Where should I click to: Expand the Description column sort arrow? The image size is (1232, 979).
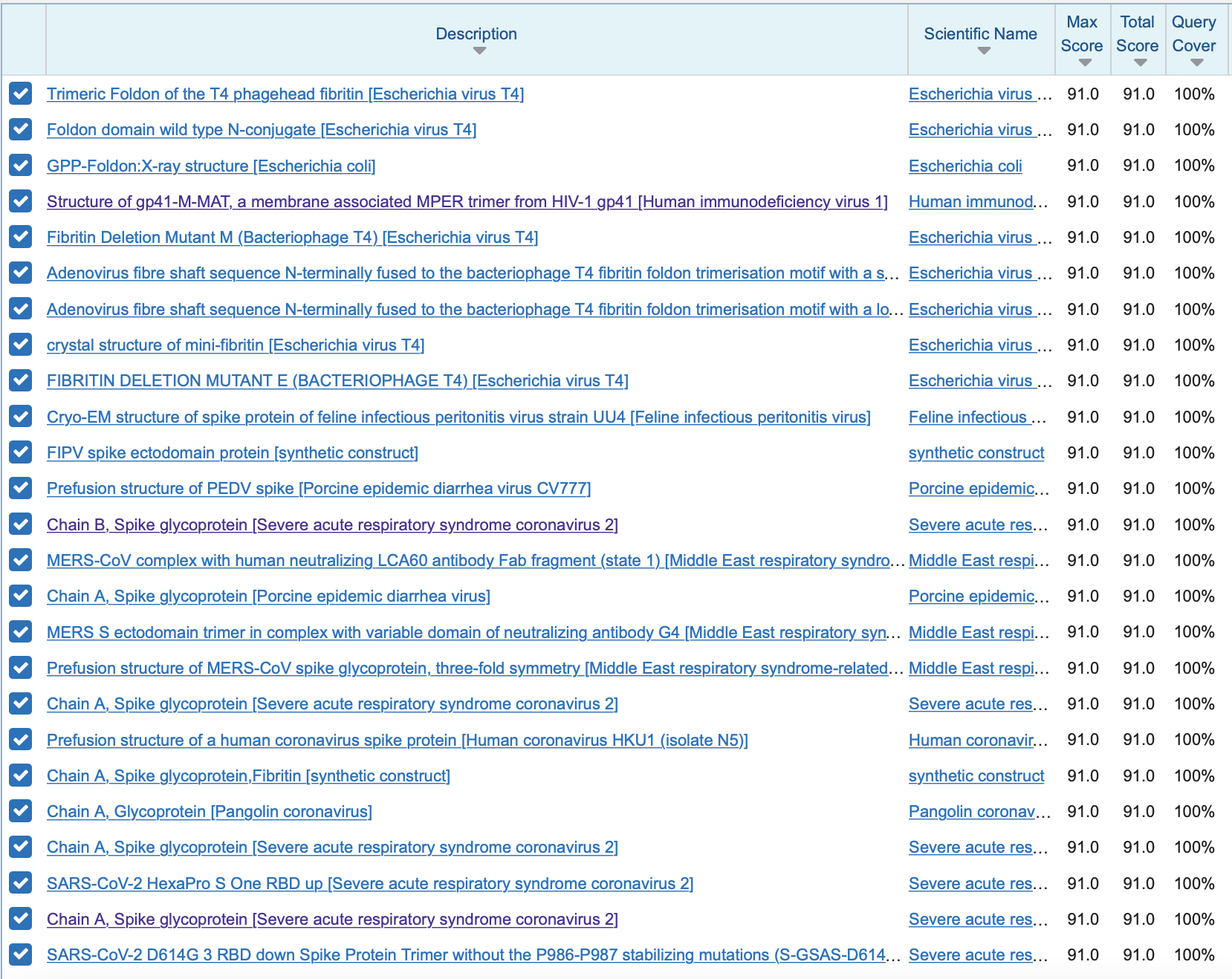479,51
